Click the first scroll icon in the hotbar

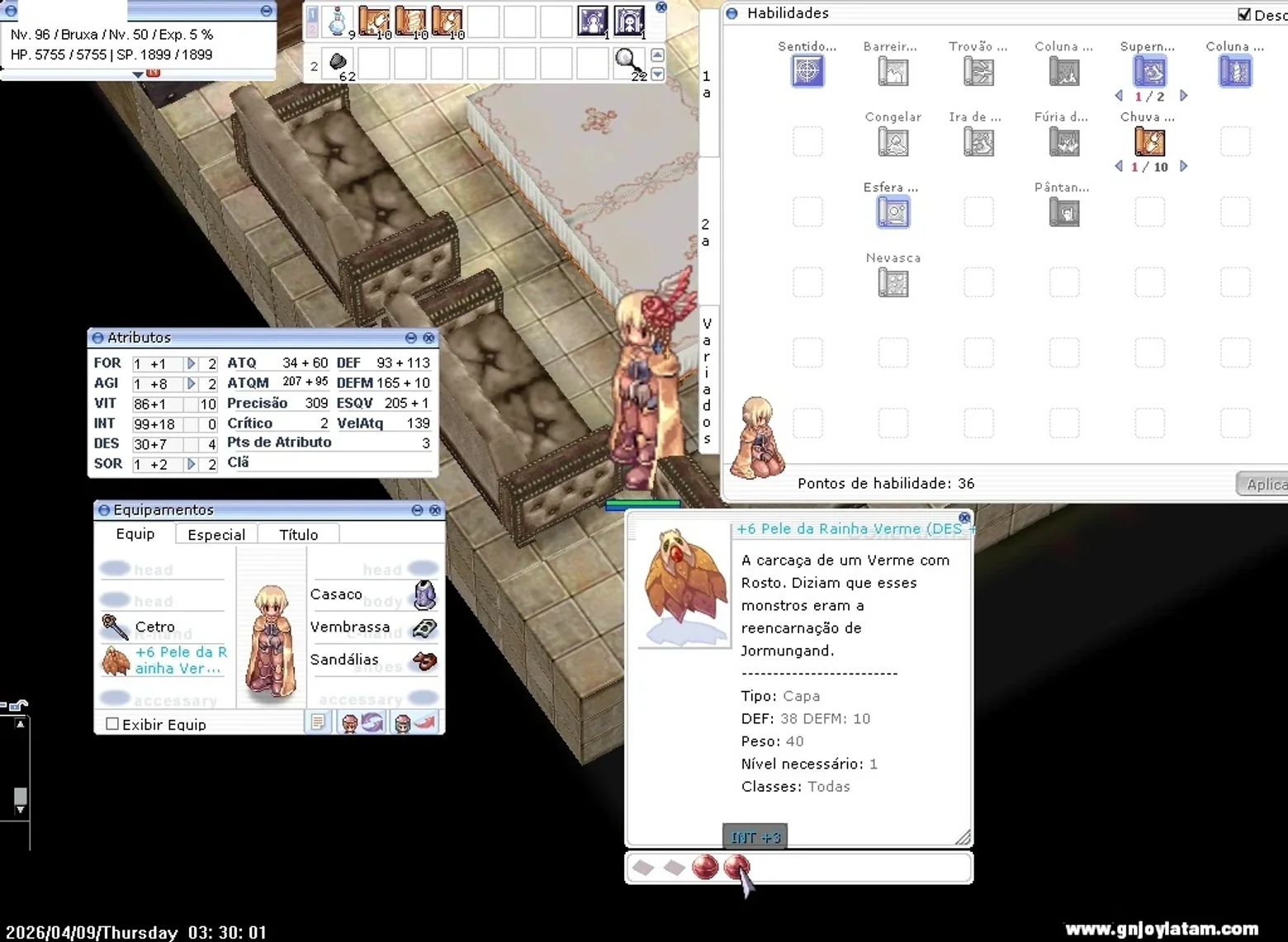(x=374, y=21)
